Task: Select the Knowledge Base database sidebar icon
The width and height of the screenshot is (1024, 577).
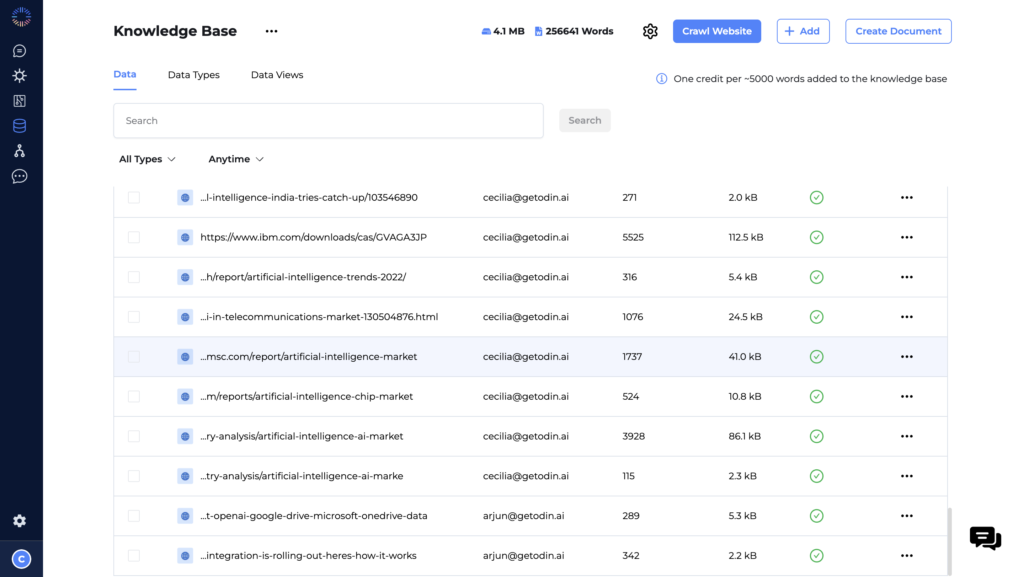Action: point(20,126)
